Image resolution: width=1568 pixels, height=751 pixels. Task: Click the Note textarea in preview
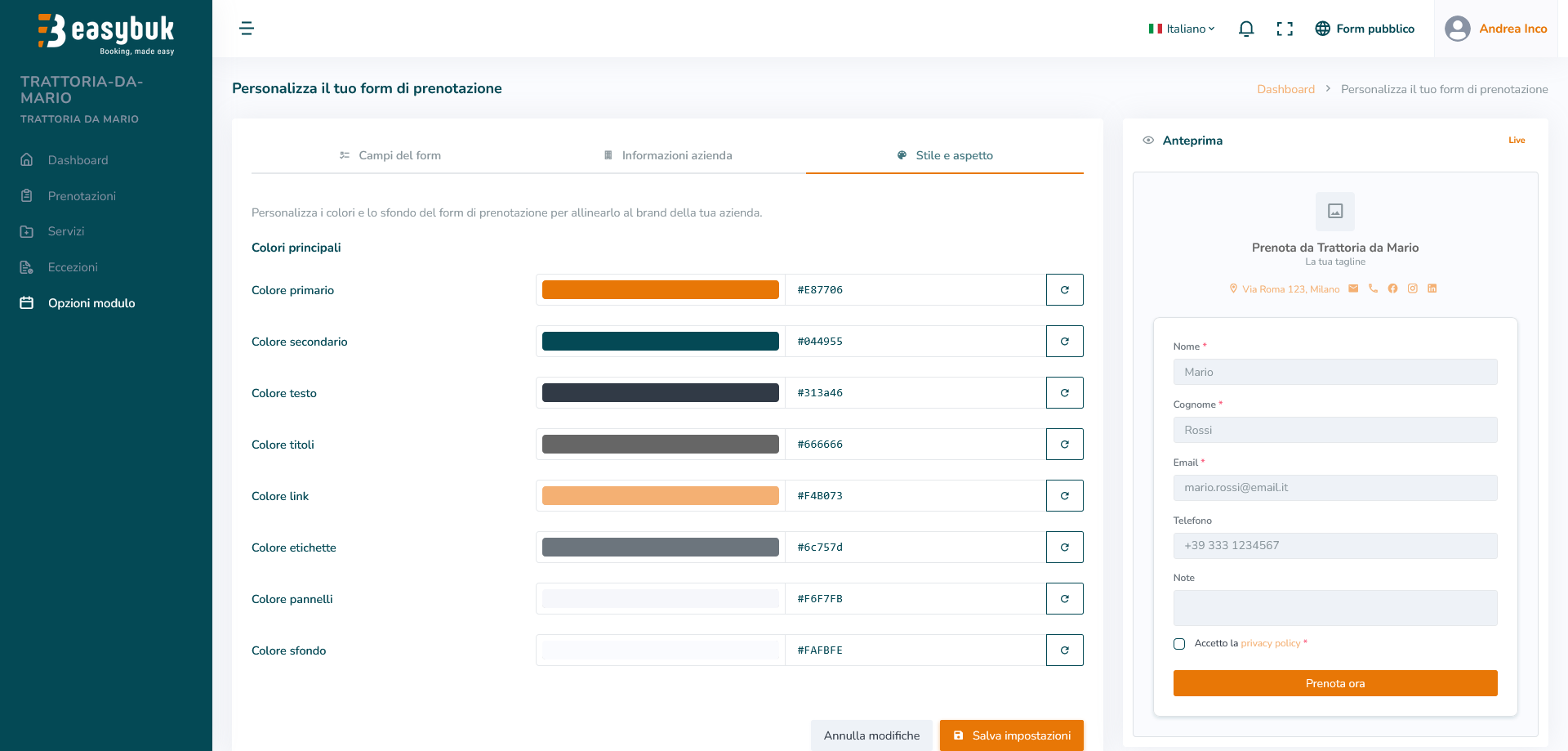pos(1335,608)
